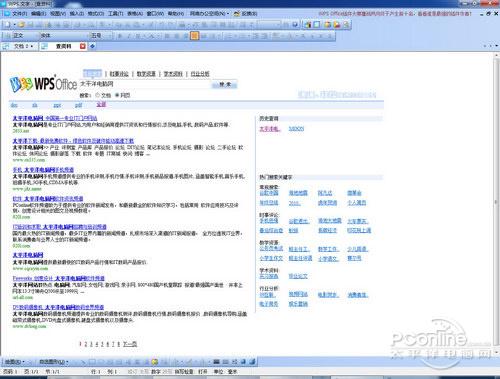Select the 文档 search radio button
Viewport: 500px width, 379px height.
(x=98, y=95)
